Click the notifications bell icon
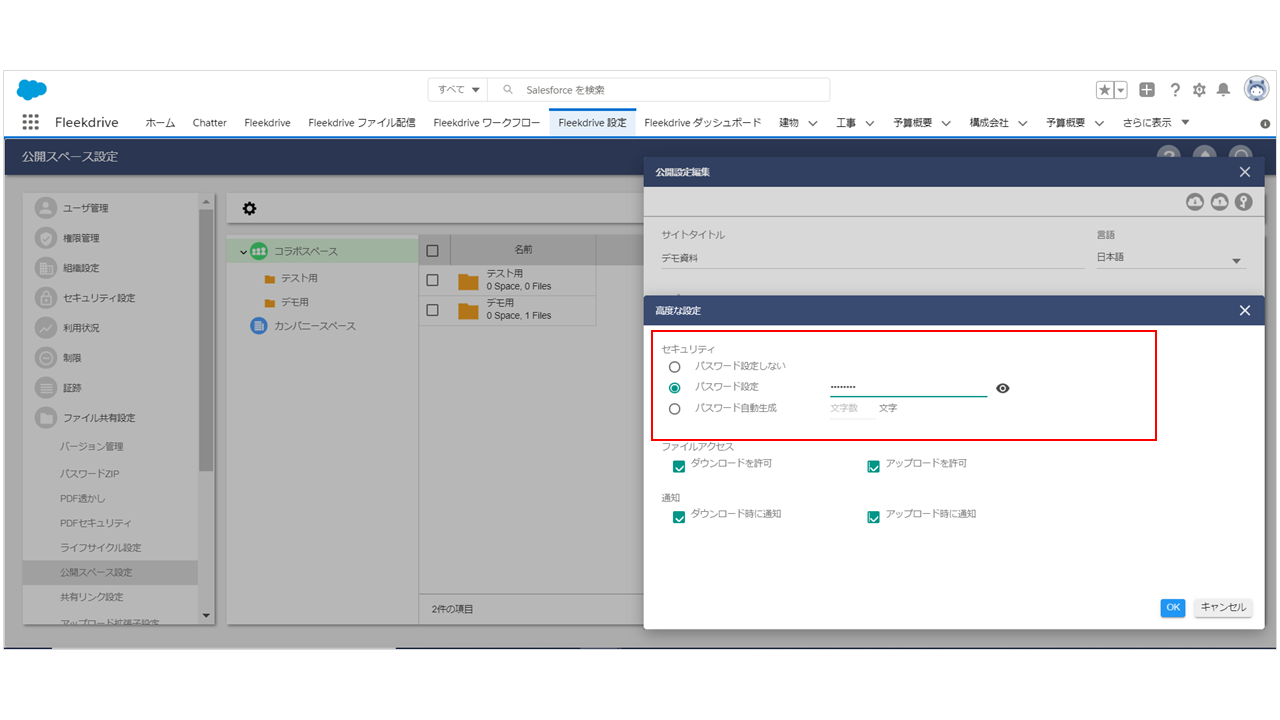 pos(1223,90)
